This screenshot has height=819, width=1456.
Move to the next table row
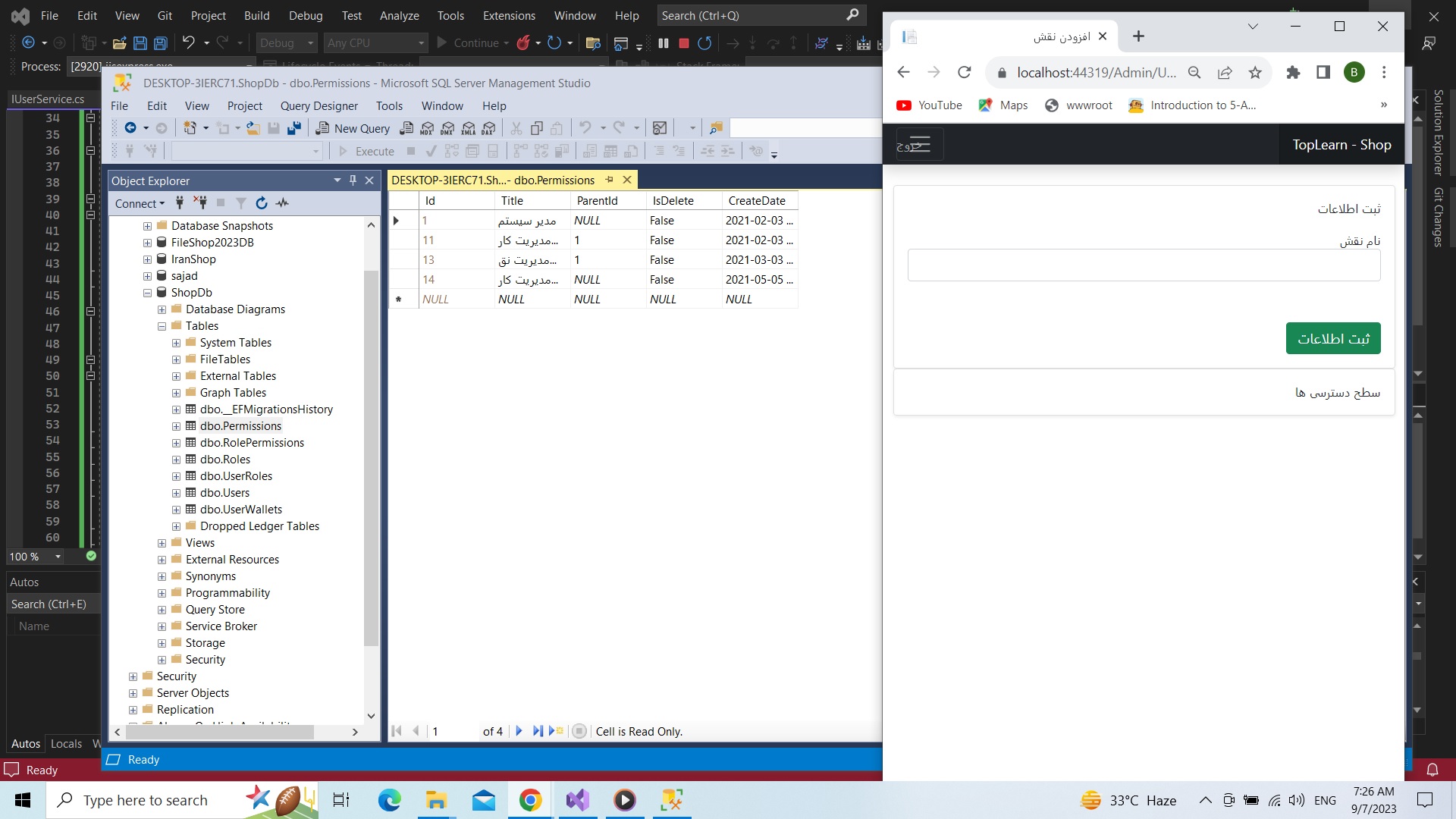coord(519,731)
